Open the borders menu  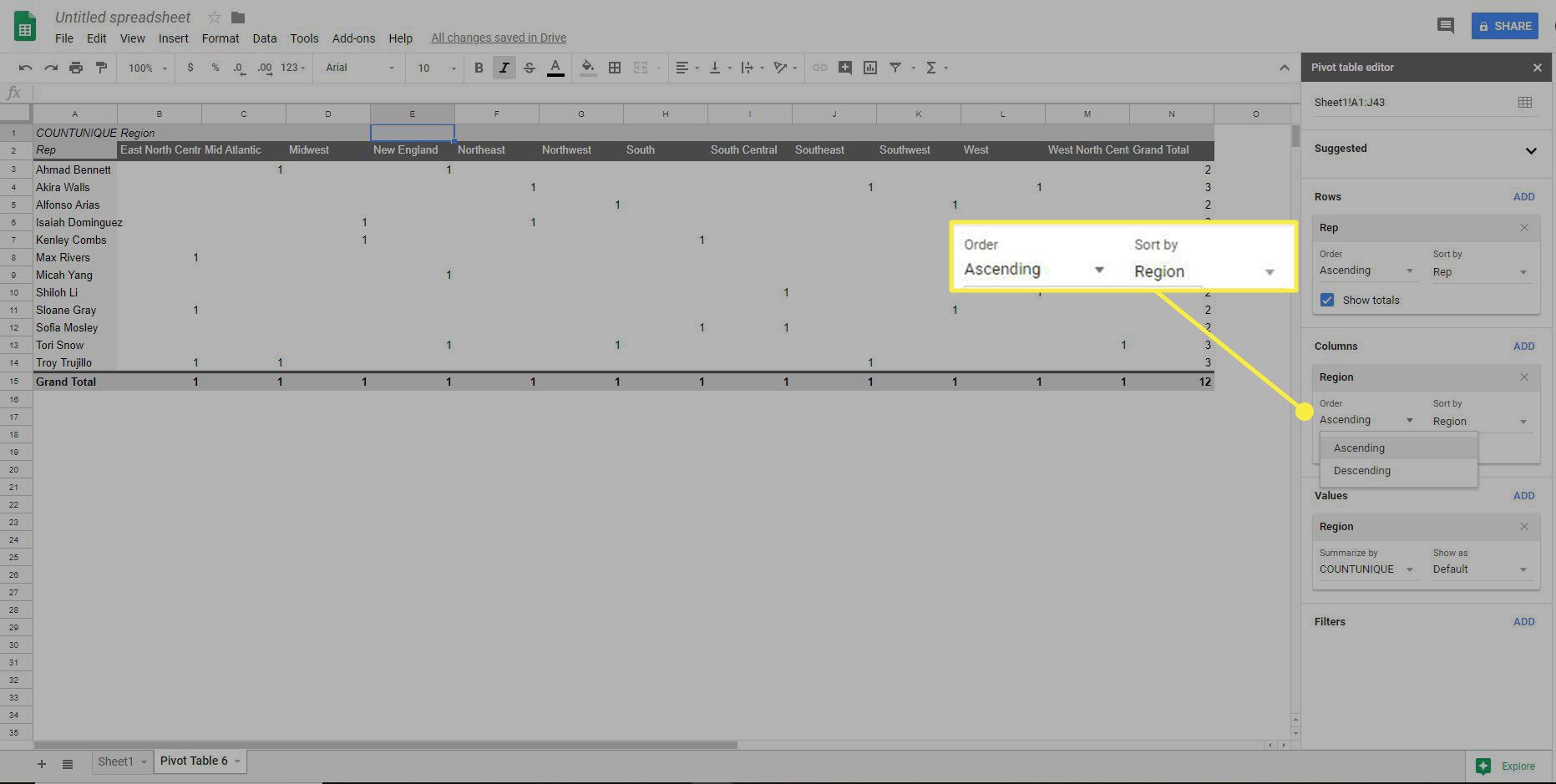coord(615,68)
